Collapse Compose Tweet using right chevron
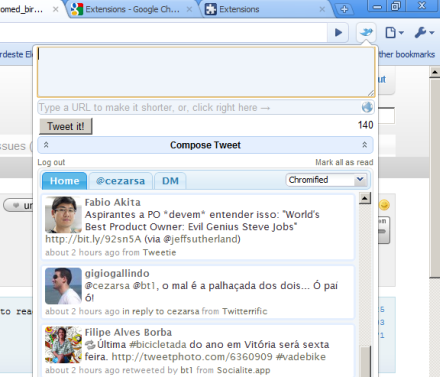Screen dimensions: 440x377 364,145
